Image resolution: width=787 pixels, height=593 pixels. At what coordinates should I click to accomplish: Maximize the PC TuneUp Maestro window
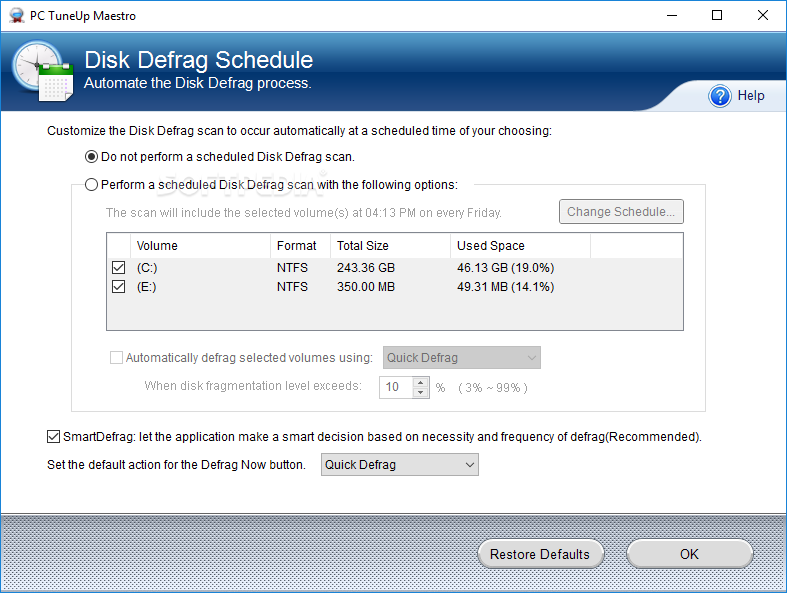click(717, 16)
